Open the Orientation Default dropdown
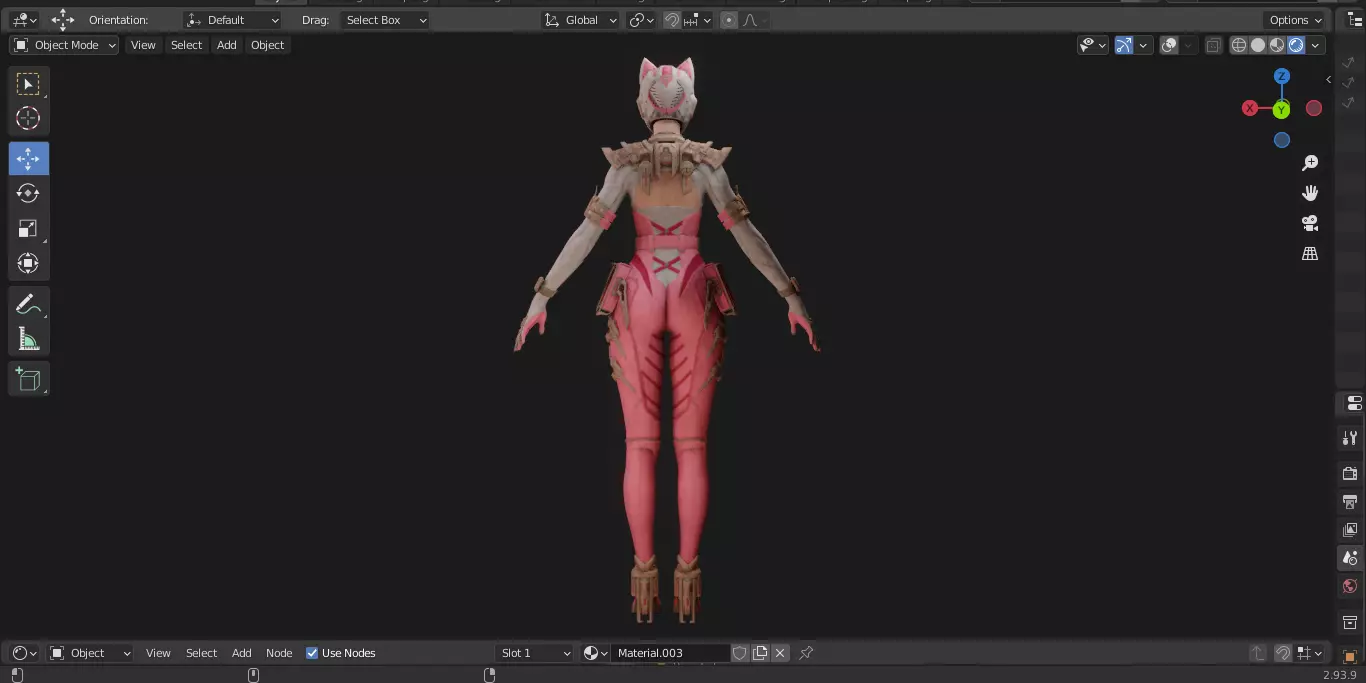 (233, 20)
